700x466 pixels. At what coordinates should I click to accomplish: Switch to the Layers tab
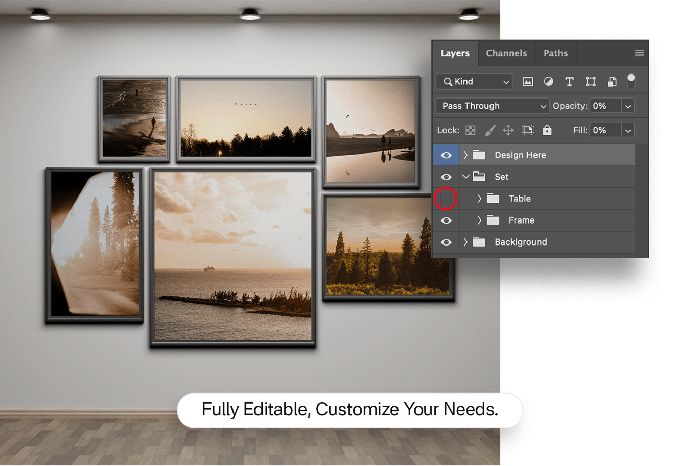tap(455, 53)
